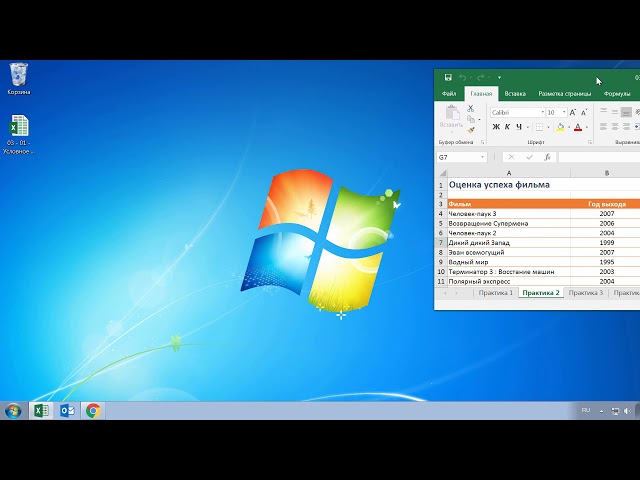Image resolution: width=640 pixels, height=480 pixels.
Task: Click the Copy icon in the clipboard group
Action: (471, 119)
